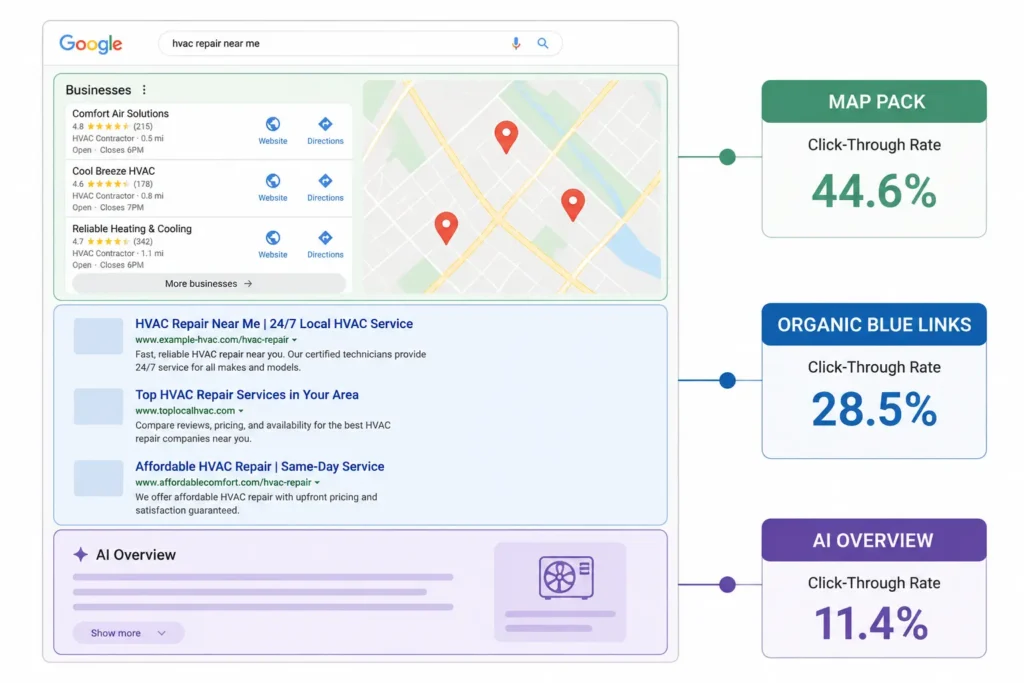The image size is (1024, 683).
Task: Click the More businesses button
Action: 208,283
